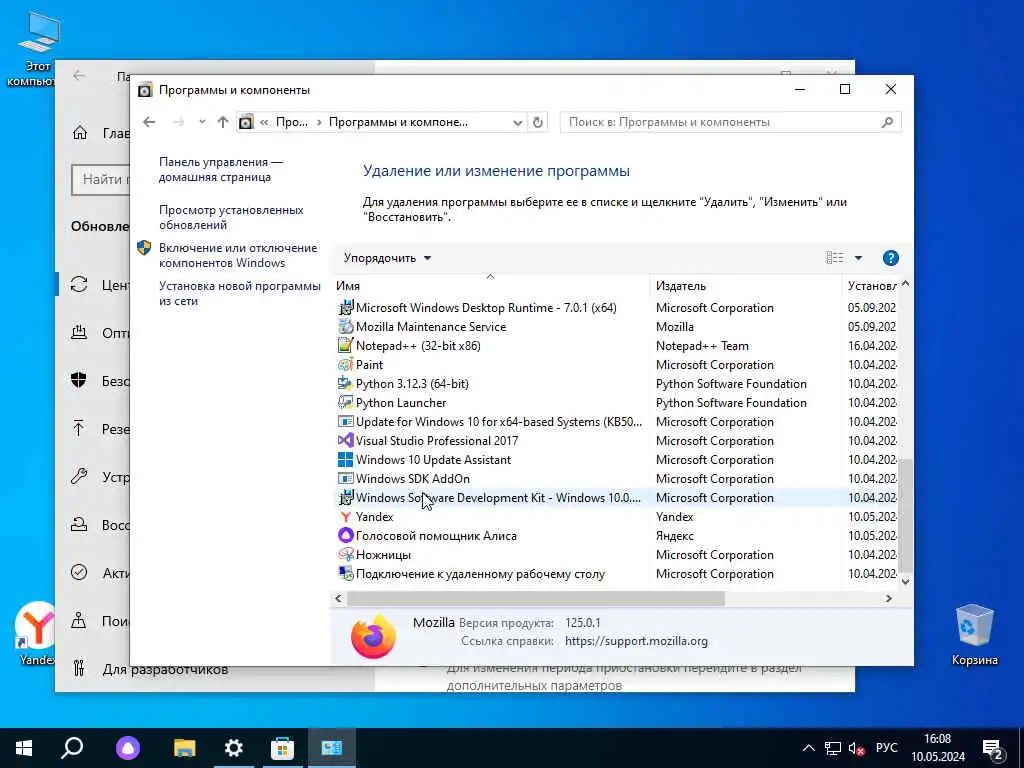Click the horizontal scrollbar right arrow
The image size is (1024, 768).
tap(889, 598)
